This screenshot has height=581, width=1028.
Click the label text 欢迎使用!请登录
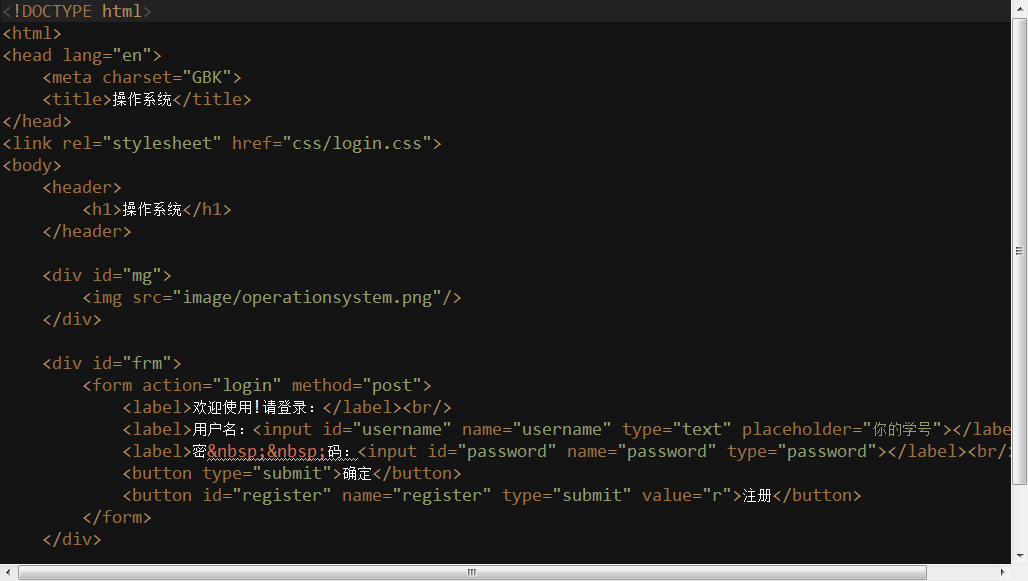point(255,407)
